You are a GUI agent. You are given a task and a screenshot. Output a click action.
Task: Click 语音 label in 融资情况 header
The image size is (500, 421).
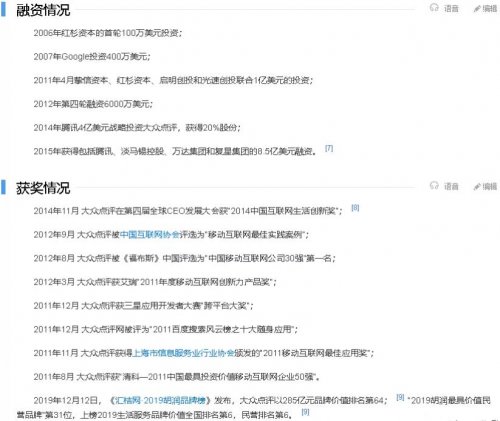click(451, 9)
